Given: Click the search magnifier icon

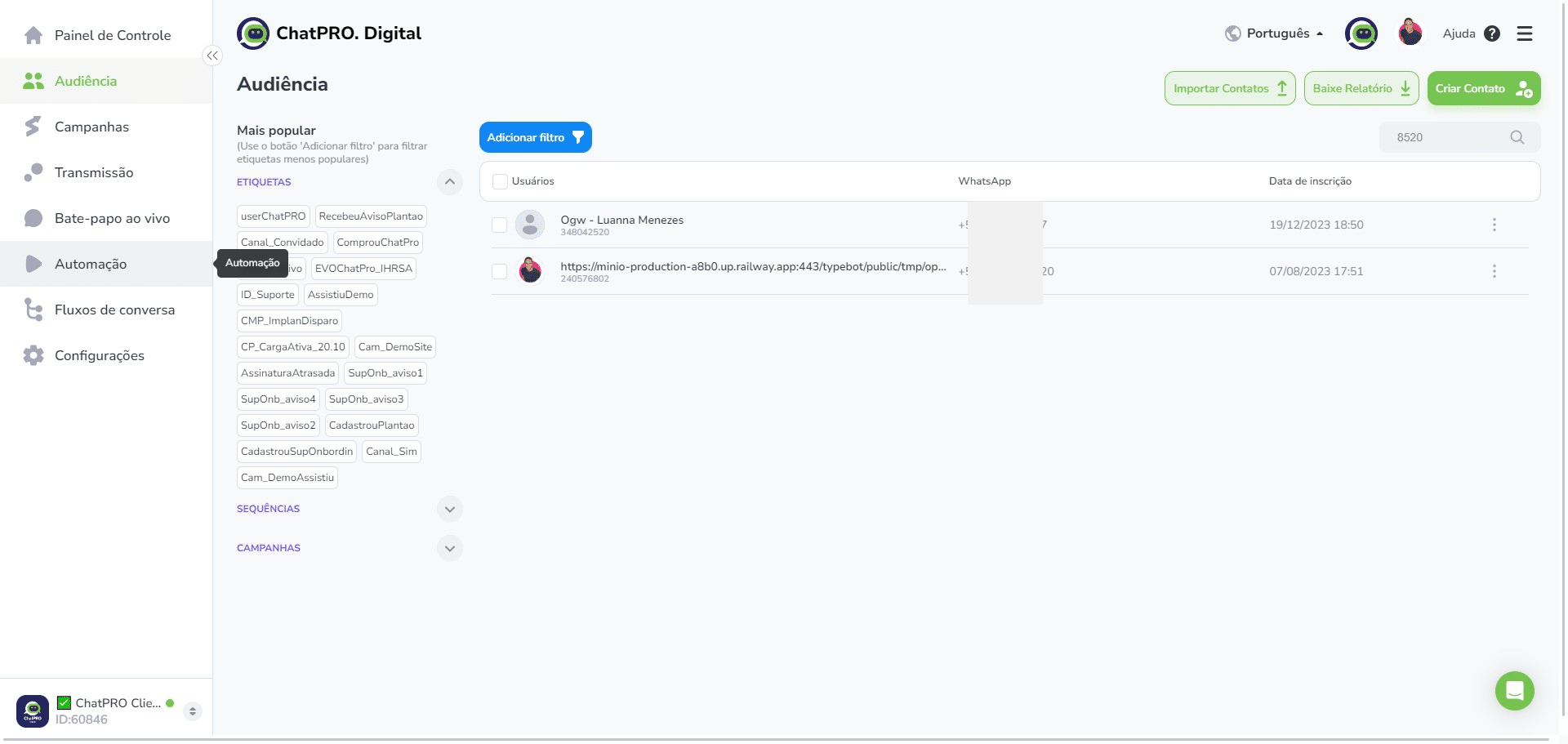Looking at the screenshot, I should pyautogui.click(x=1517, y=137).
